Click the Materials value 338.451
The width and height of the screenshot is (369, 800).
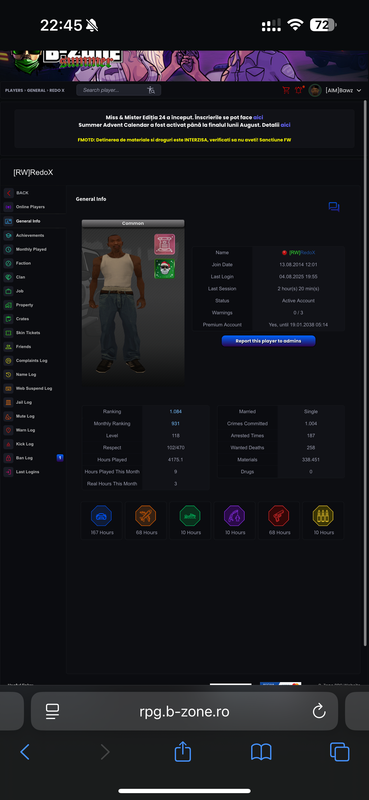point(311,460)
